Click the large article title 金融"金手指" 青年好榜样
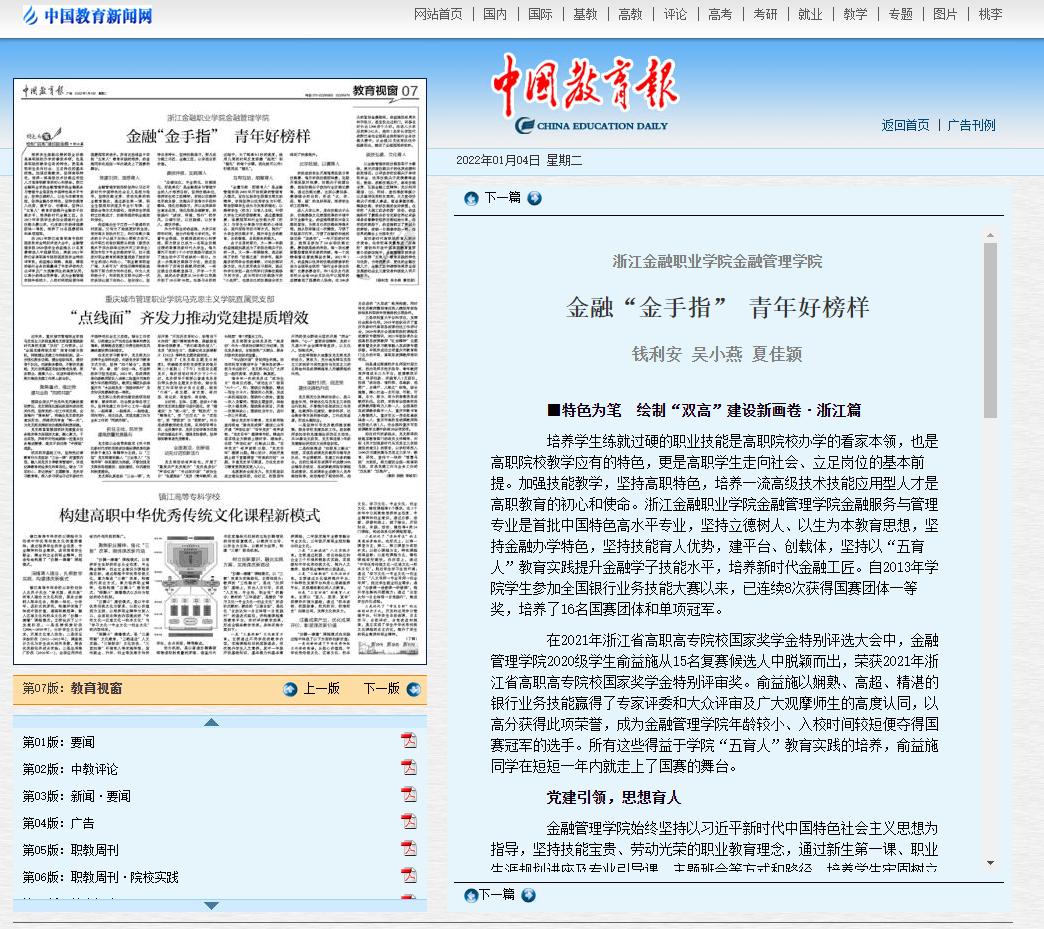 tap(718, 308)
